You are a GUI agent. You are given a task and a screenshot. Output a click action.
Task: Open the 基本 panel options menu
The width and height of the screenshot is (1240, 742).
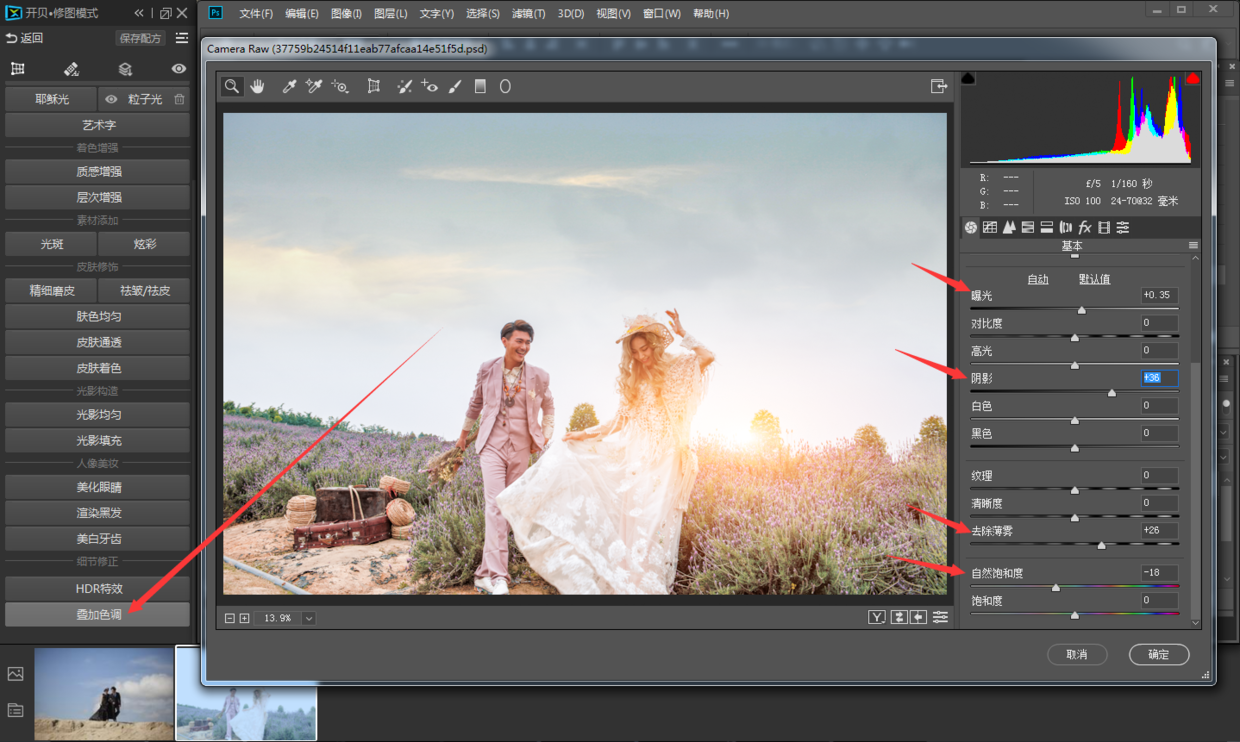[x=1193, y=246]
